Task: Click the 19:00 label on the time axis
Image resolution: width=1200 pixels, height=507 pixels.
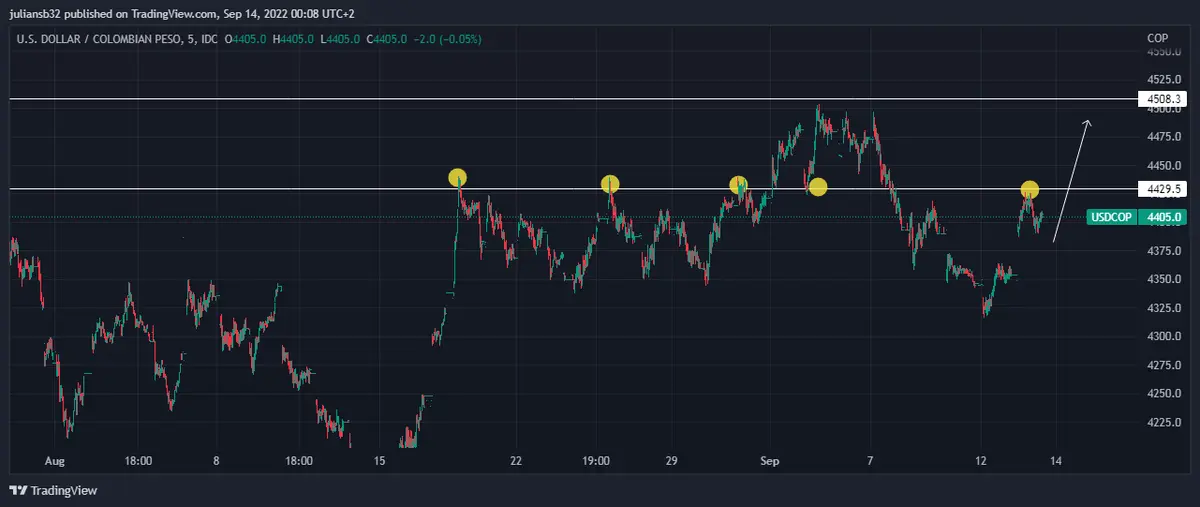Action: click(x=595, y=461)
